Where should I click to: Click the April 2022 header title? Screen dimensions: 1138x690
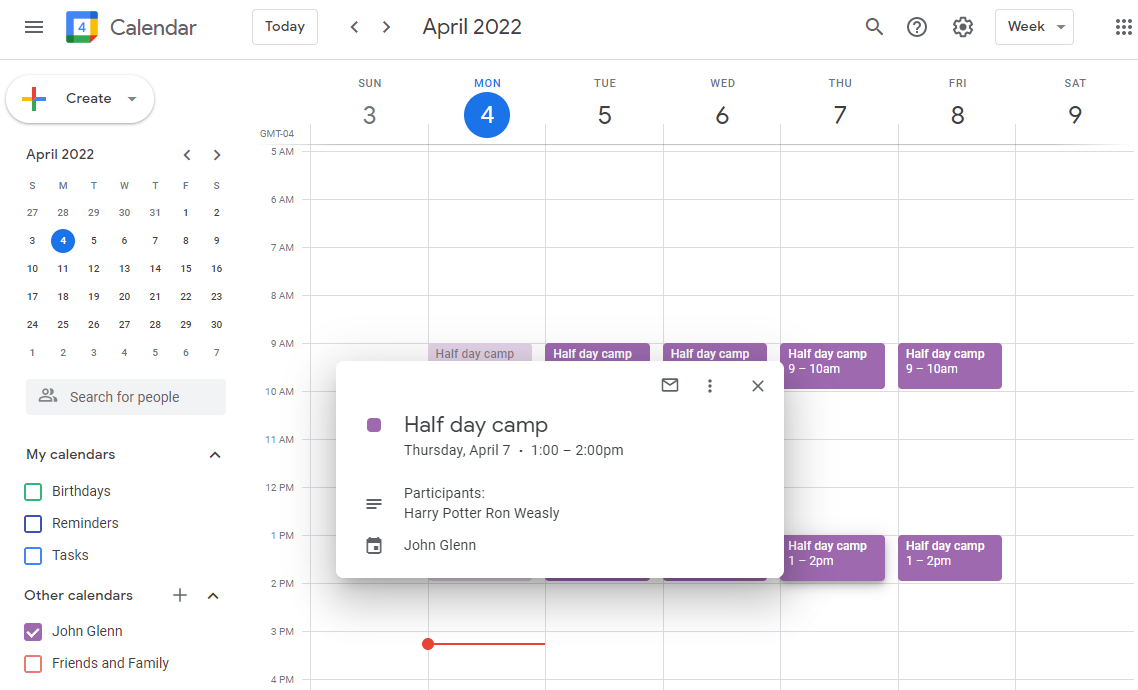pos(472,27)
